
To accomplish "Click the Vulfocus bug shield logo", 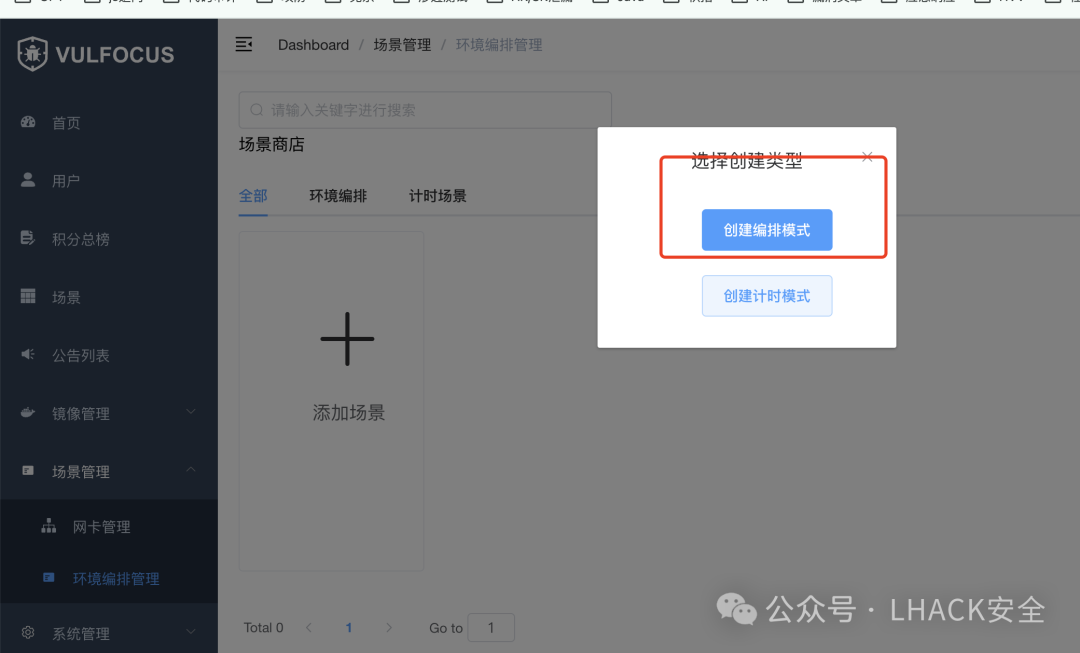I will click(32, 54).
